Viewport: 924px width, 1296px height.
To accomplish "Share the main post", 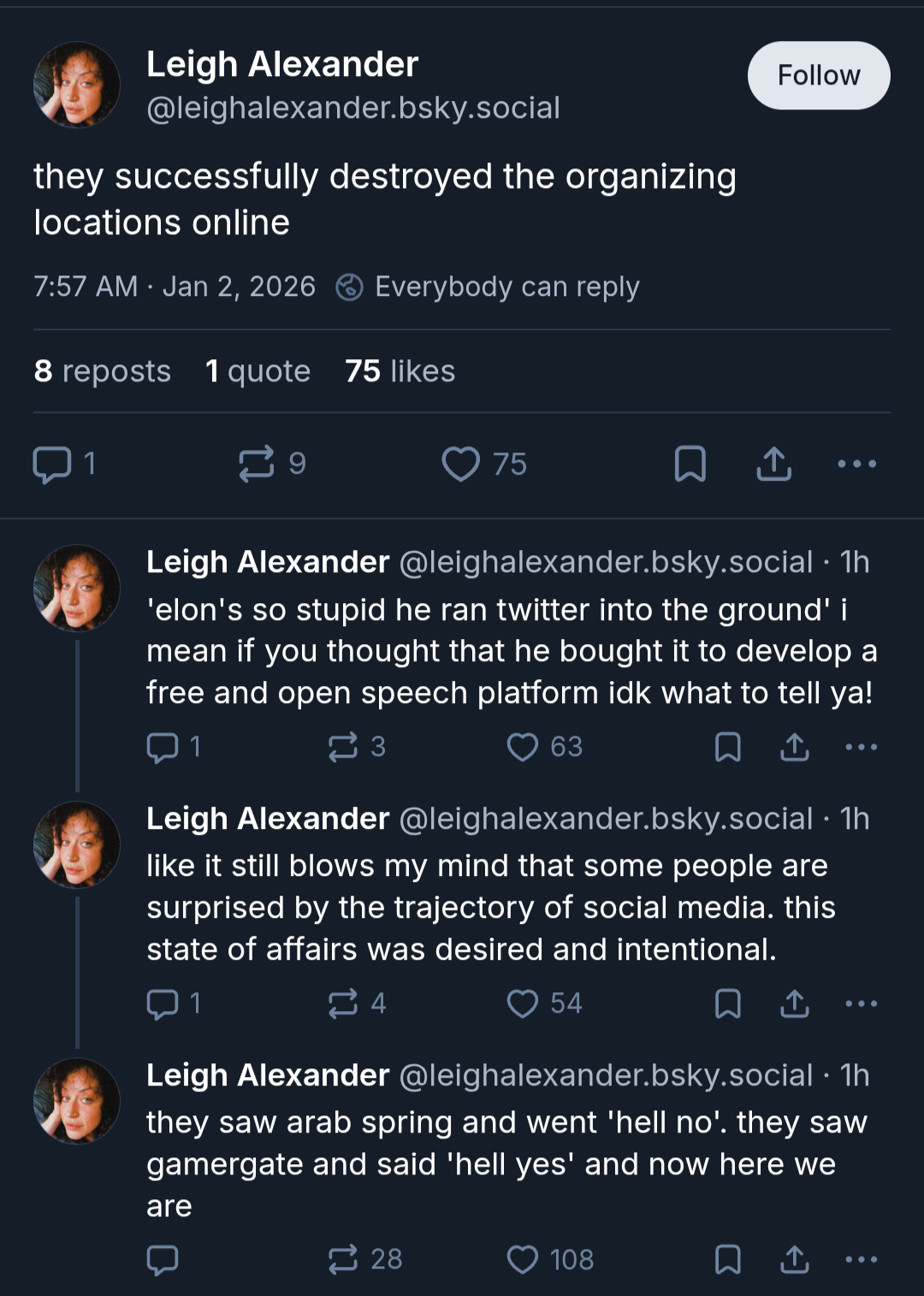I will [774, 464].
